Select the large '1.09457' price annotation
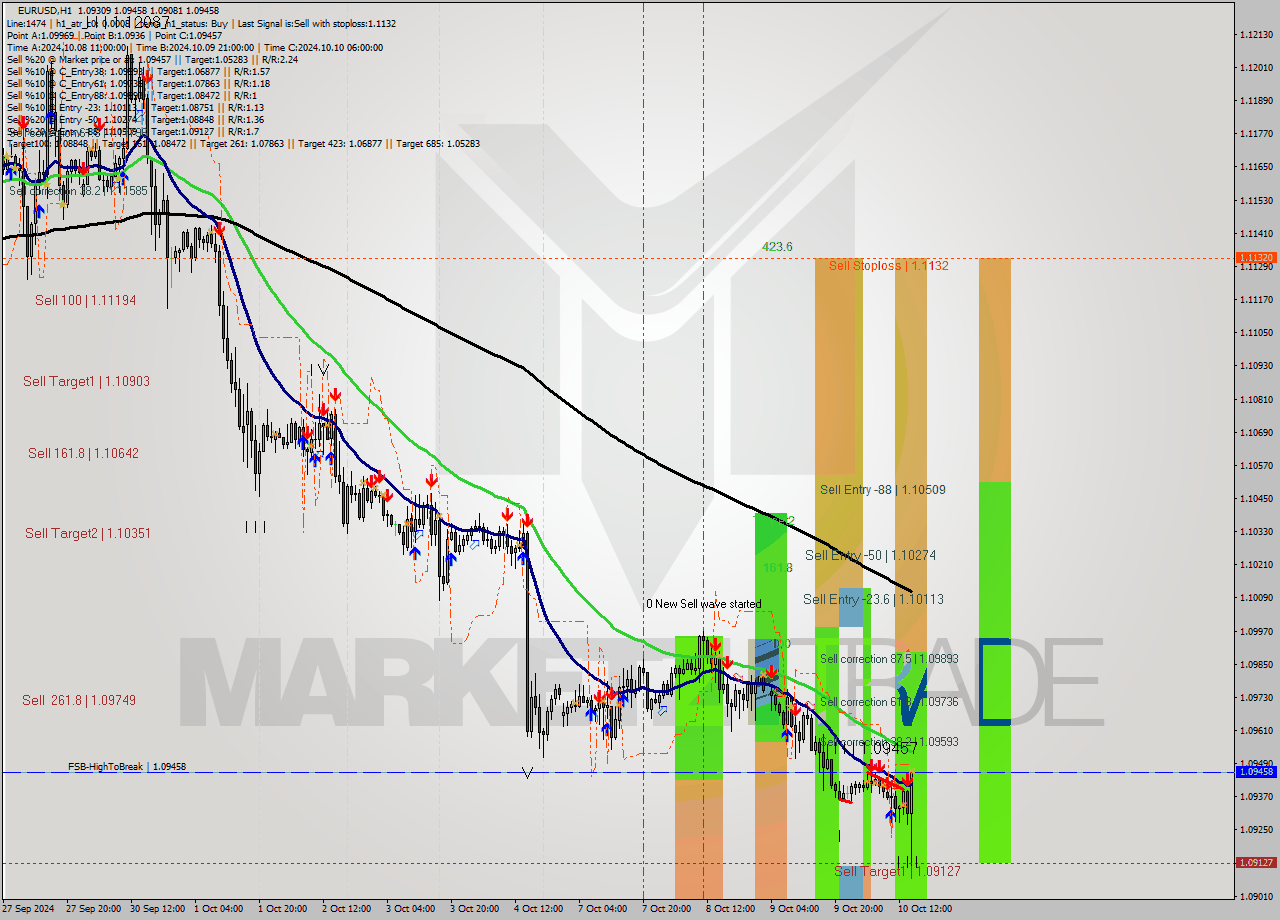 tap(889, 748)
